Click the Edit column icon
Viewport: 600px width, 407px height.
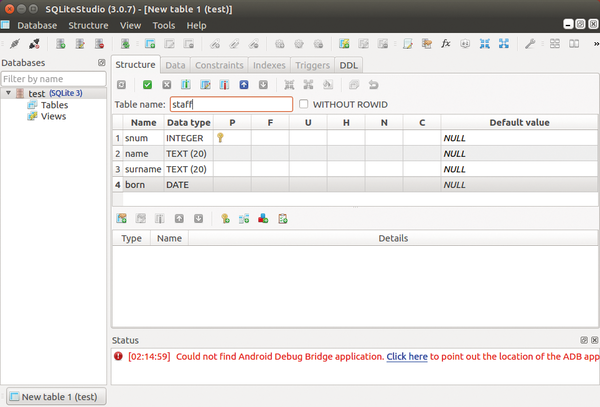click(x=205, y=85)
